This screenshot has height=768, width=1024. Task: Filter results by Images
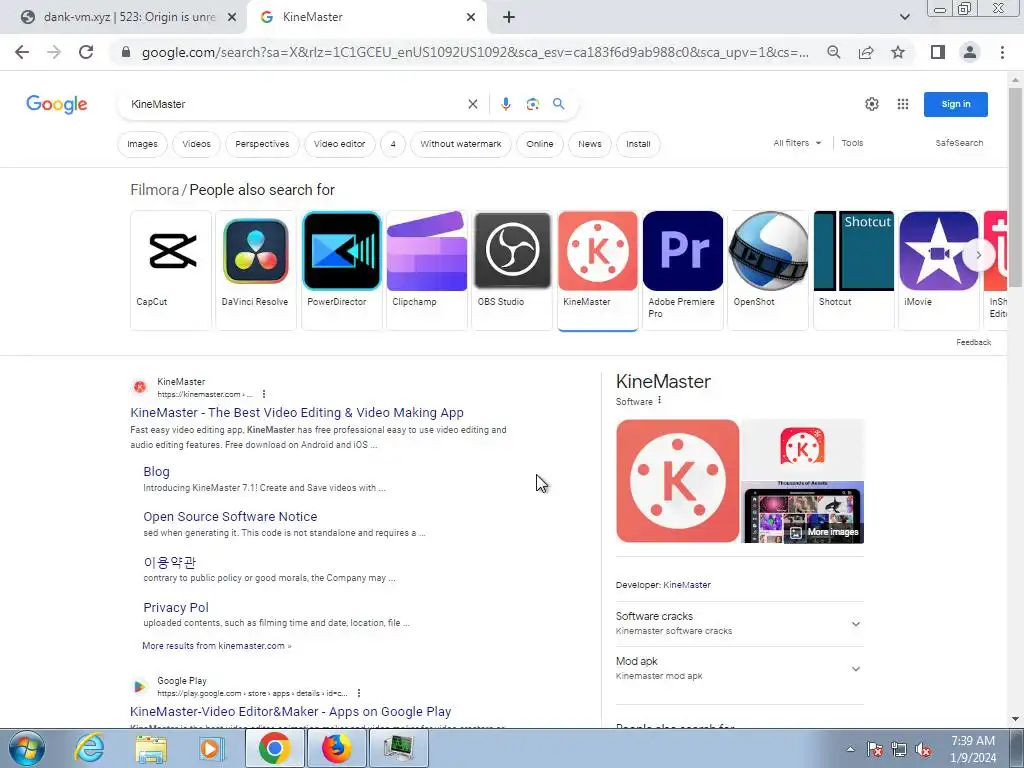point(142,144)
